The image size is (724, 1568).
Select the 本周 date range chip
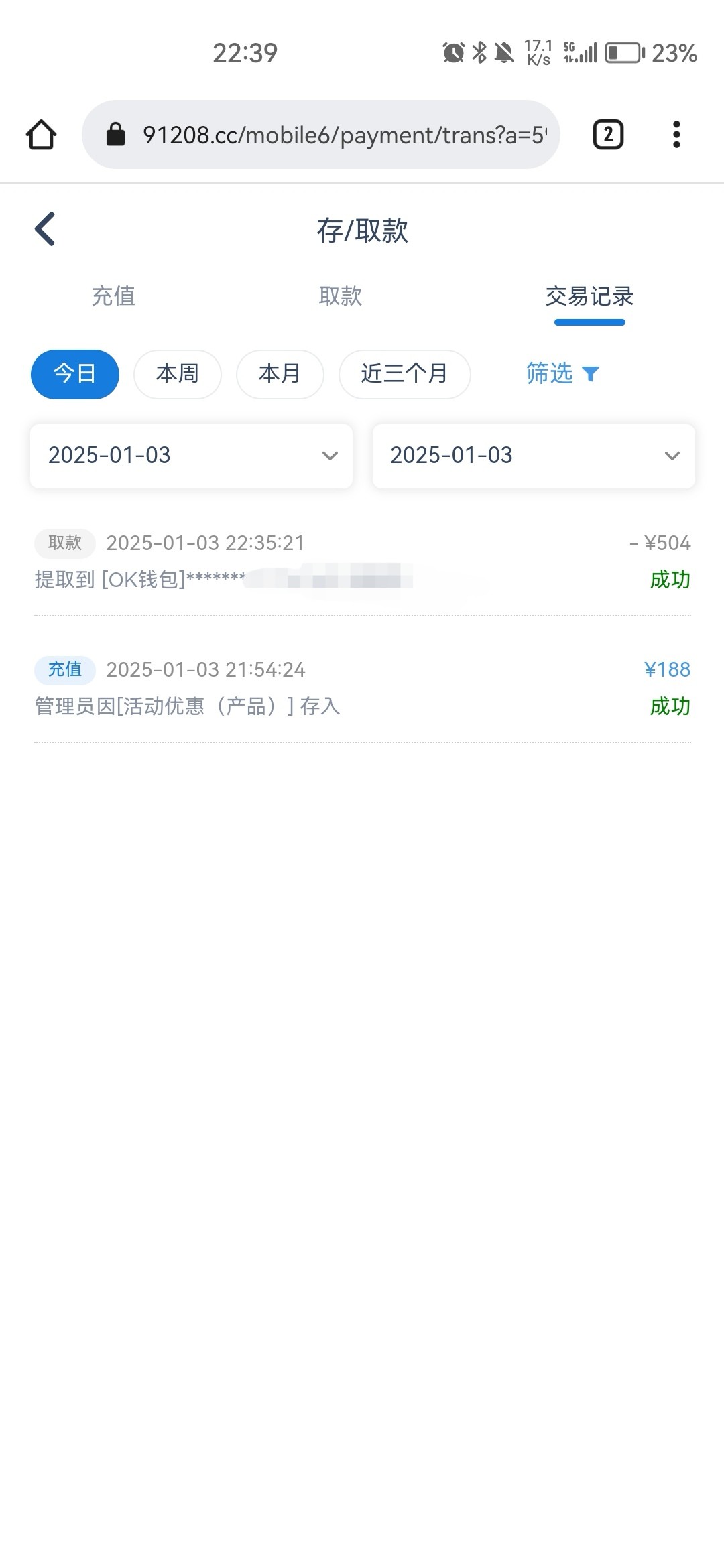(178, 374)
